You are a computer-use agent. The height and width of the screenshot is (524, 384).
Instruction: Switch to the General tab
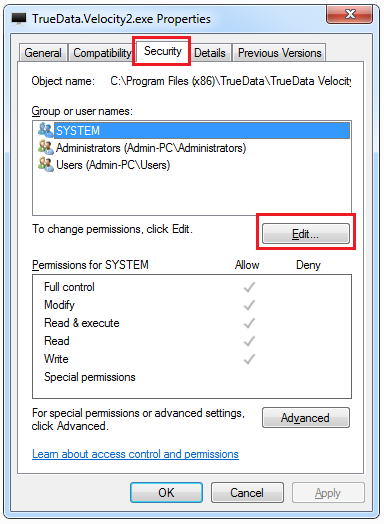[43, 53]
